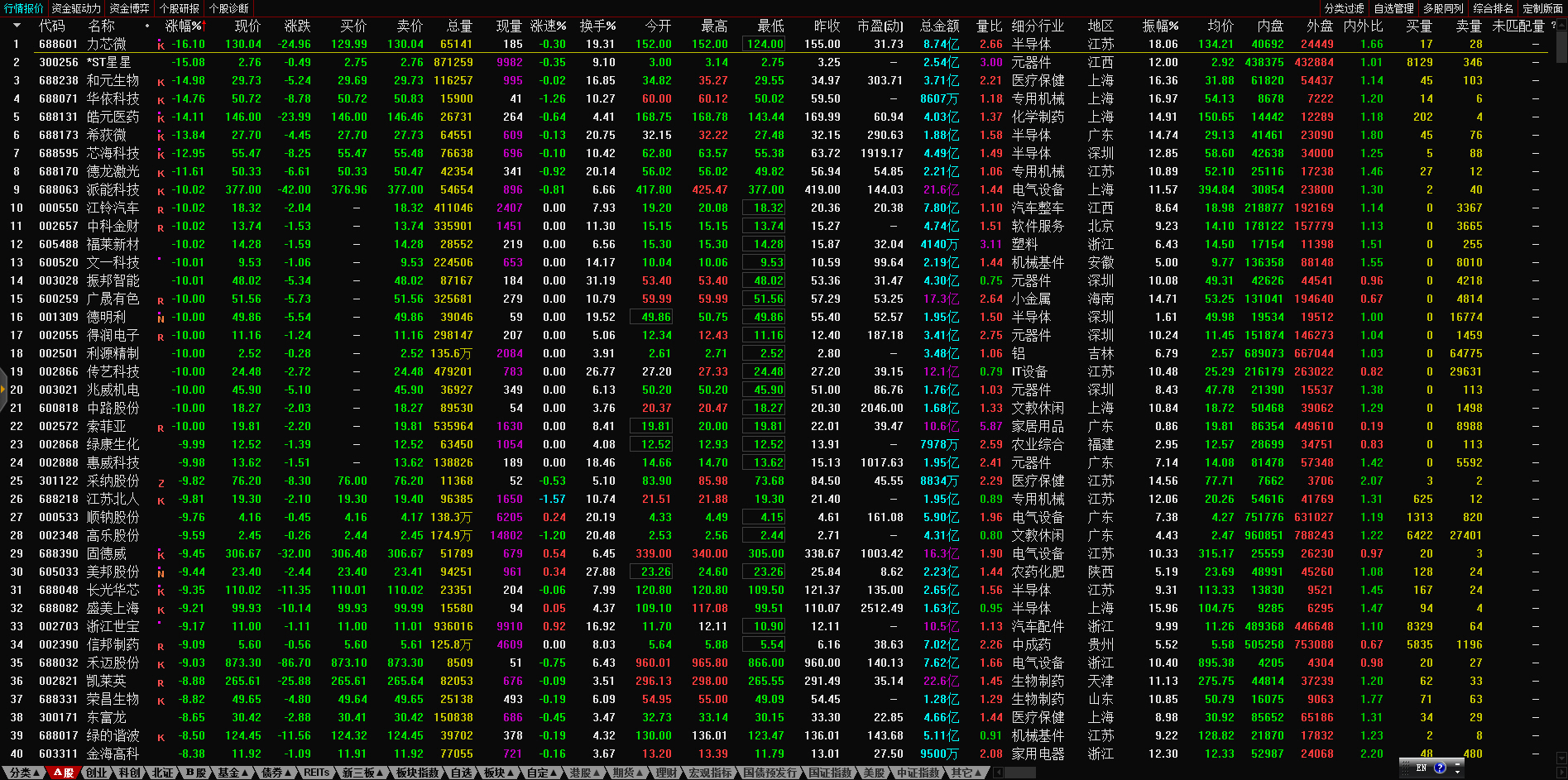Expand the 基金 tab dropdown

coord(233,773)
